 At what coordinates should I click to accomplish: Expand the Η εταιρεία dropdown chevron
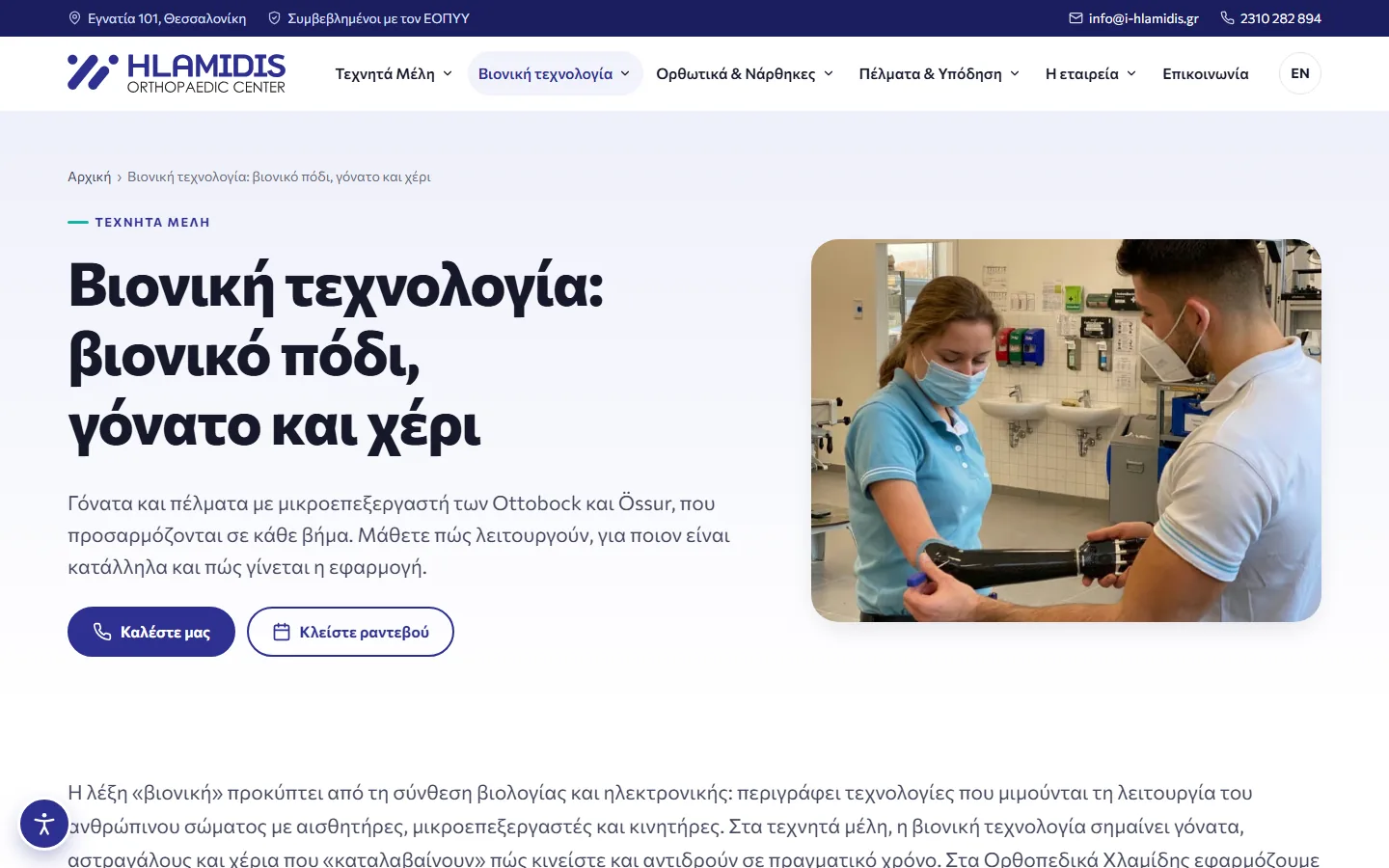(x=1131, y=73)
